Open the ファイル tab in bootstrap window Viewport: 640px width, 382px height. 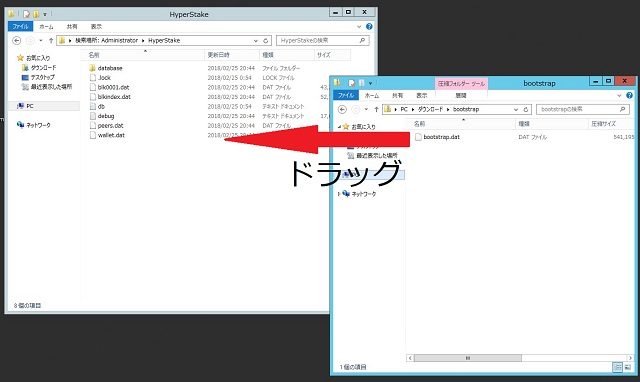(346, 96)
